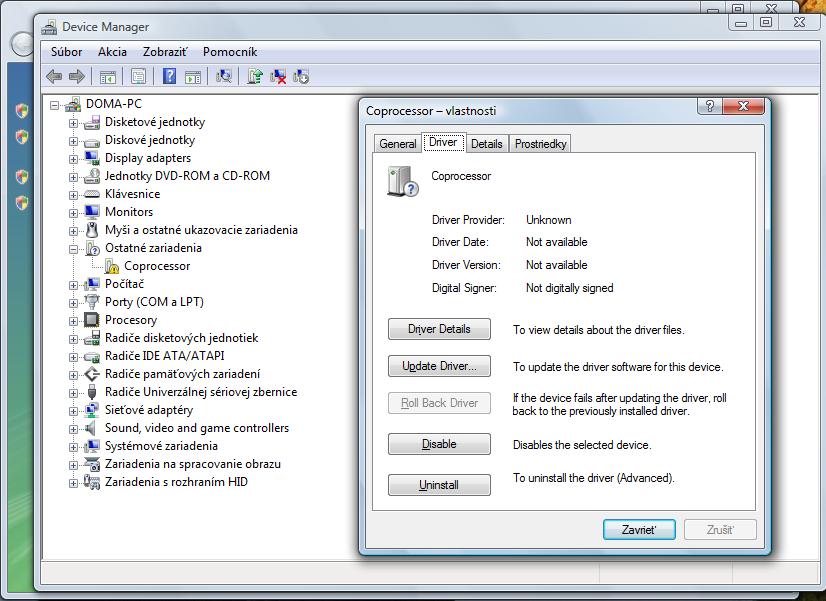Click Scan for hardware changes toolbar icon
Image resolution: width=826 pixels, height=601 pixels.
[x=224, y=77]
